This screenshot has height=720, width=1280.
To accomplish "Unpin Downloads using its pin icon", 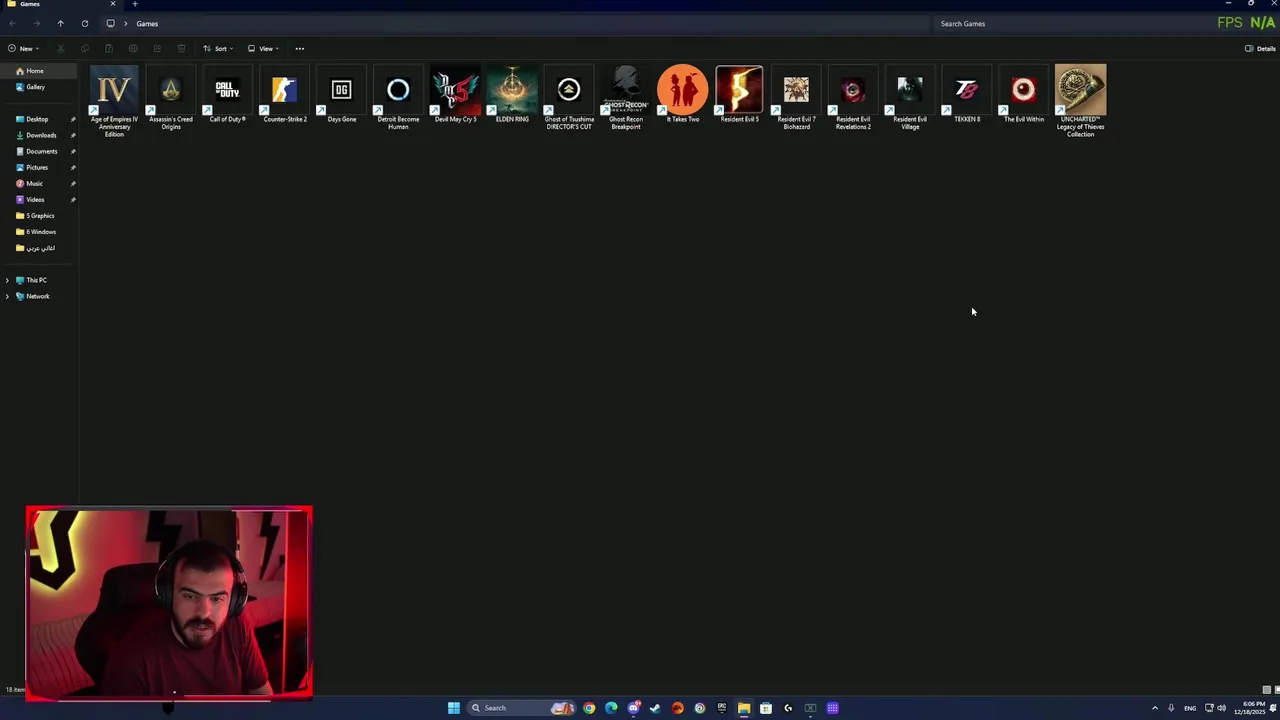I will pos(73,135).
